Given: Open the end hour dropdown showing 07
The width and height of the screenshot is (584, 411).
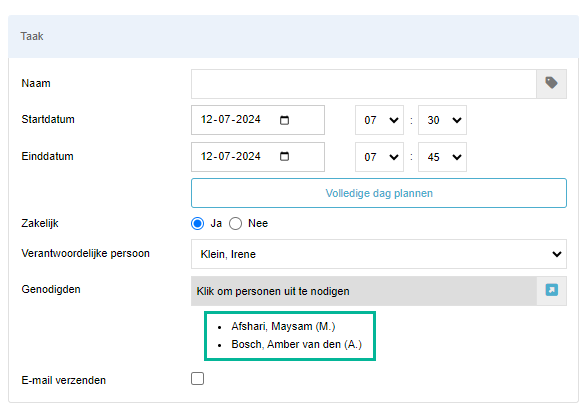Looking at the screenshot, I should pyautogui.click(x=379, y=157).
